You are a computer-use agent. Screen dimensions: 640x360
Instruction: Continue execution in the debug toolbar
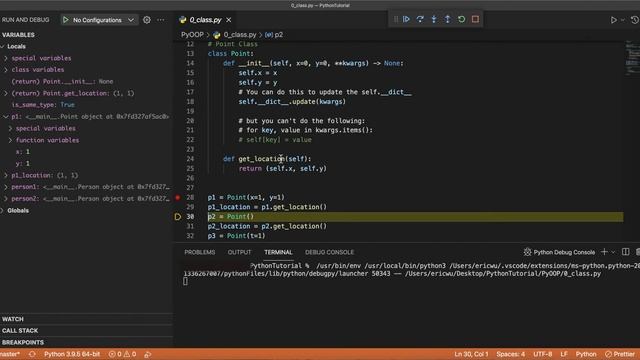(407, 19)
